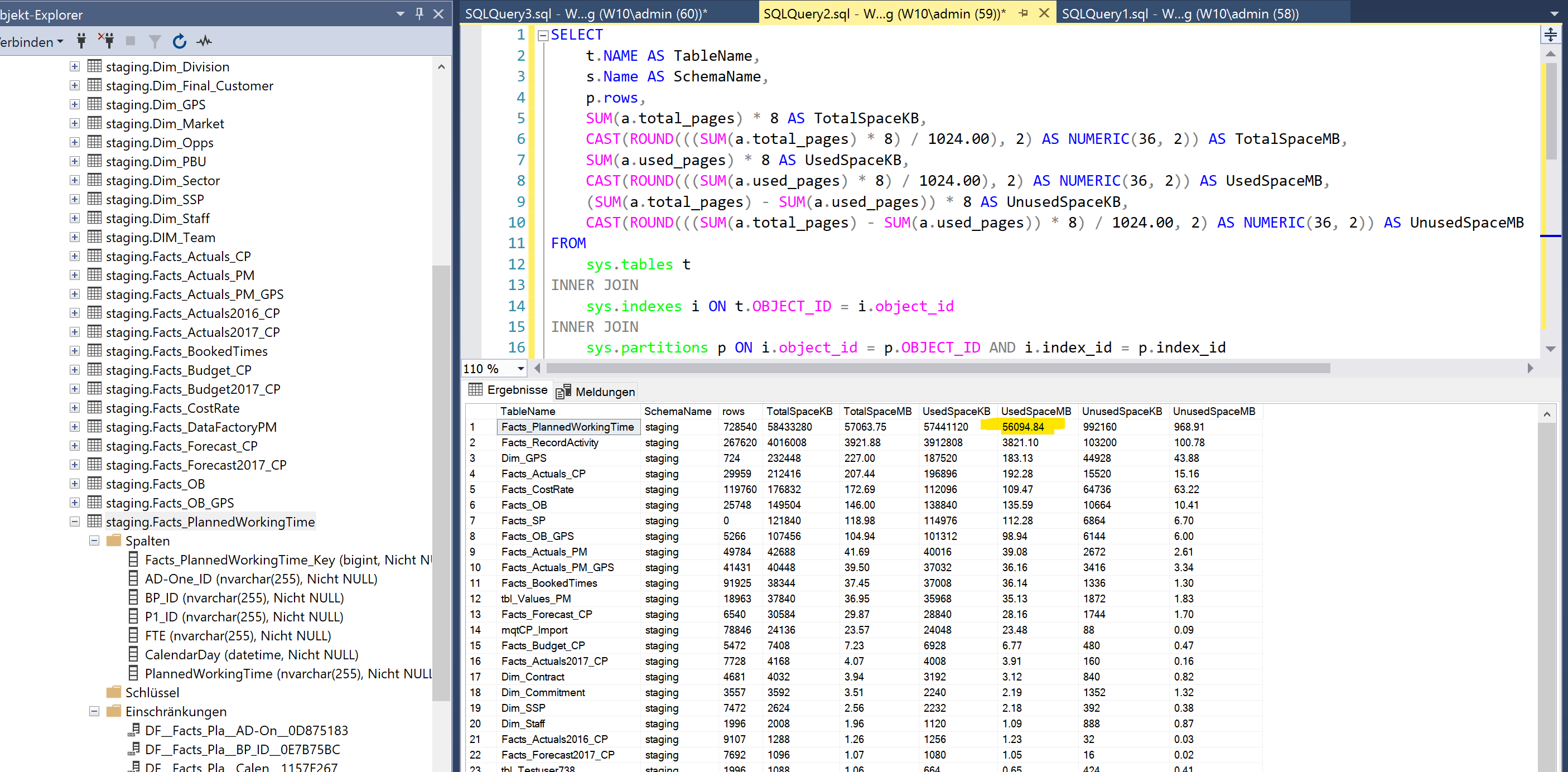Open the tab list overflow dropdown arrow

pyautogui.click(x=1554, y=13)
